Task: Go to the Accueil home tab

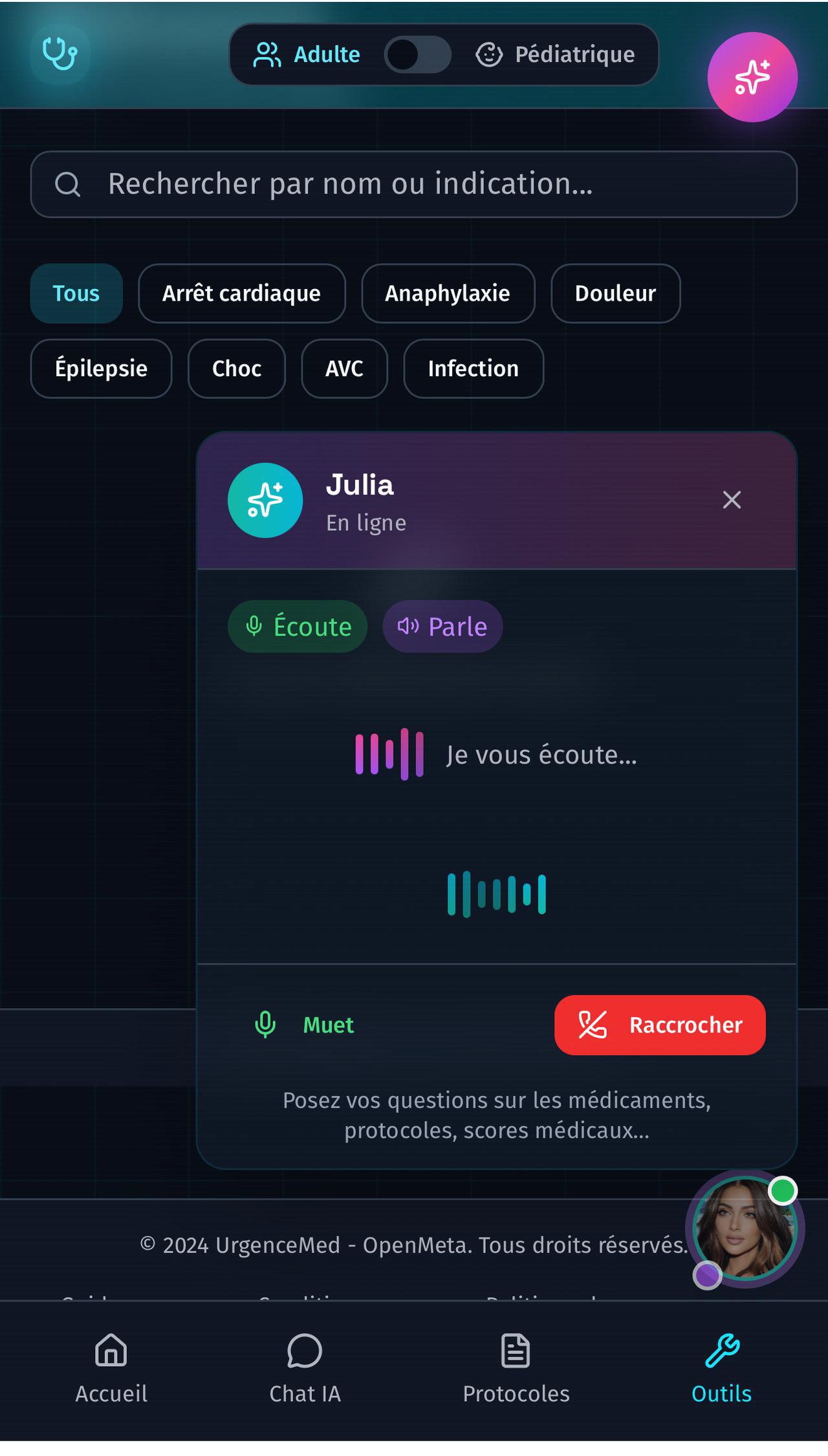Action: click(x=111, y=1369)
